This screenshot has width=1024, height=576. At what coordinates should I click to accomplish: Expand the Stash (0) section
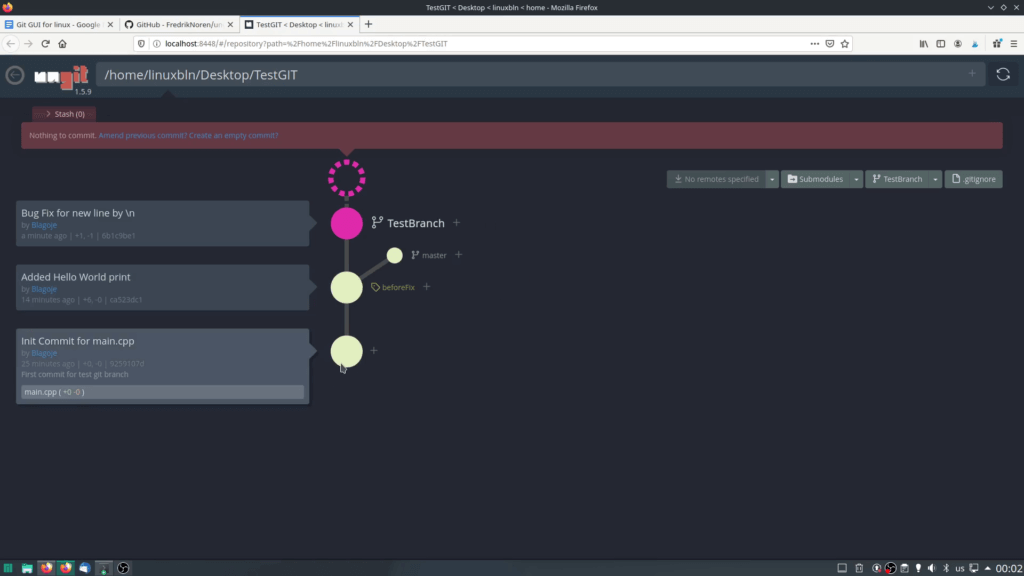[x=64, y=114]
